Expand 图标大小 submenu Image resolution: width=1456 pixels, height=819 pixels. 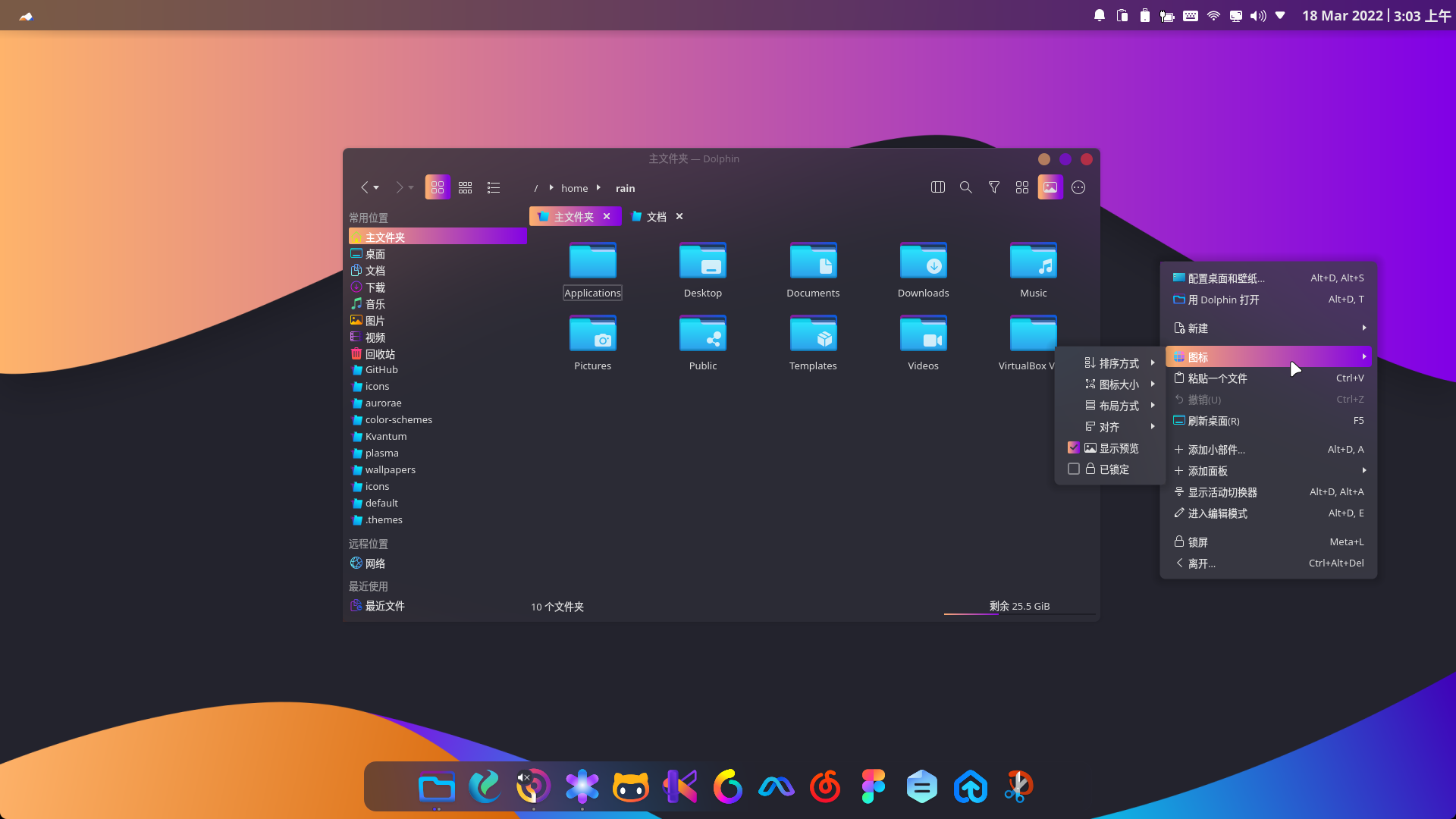[1111, 384]
